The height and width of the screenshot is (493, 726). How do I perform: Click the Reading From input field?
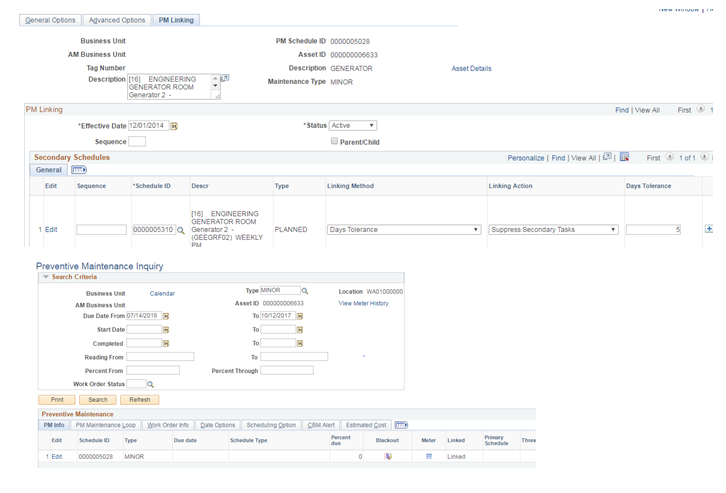pyautogui.click(x=160, y=356)
